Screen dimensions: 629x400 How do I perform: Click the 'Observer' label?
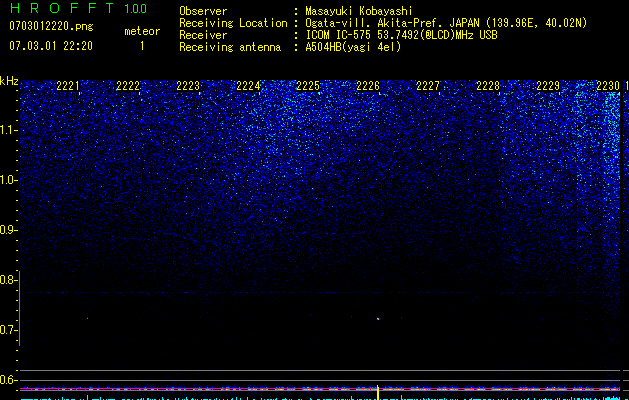click(203, 11)
